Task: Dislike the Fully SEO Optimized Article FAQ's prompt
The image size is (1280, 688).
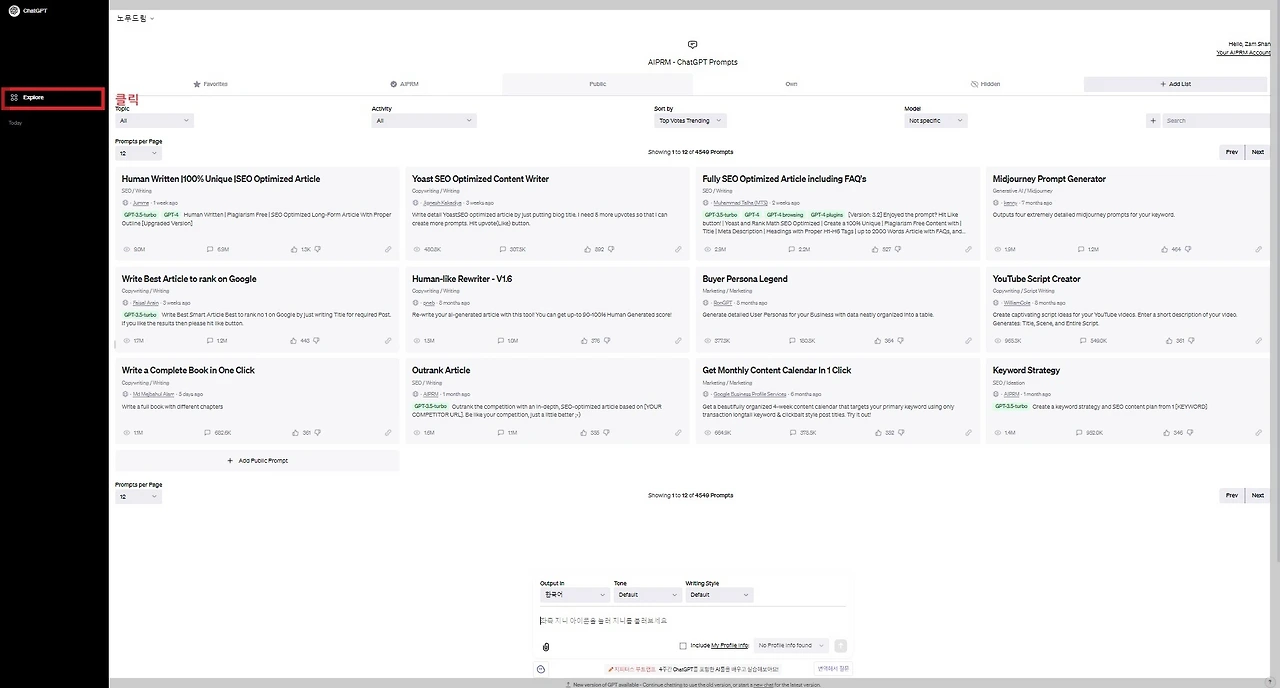Action: click(898, 249)
